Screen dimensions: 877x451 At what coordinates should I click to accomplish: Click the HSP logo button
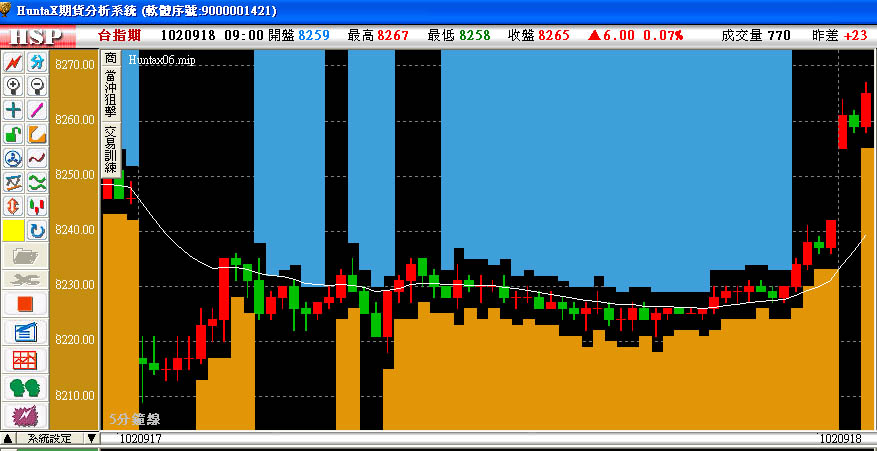[x=37, y=36]
